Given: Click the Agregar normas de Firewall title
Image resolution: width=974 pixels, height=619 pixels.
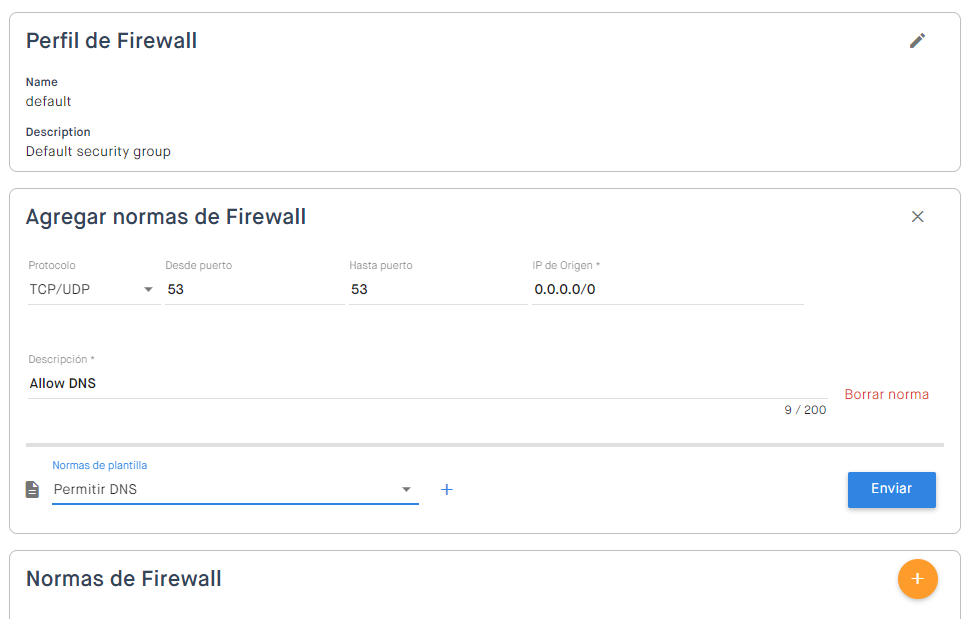Looking at the screenshot, I should coord(166,217).
